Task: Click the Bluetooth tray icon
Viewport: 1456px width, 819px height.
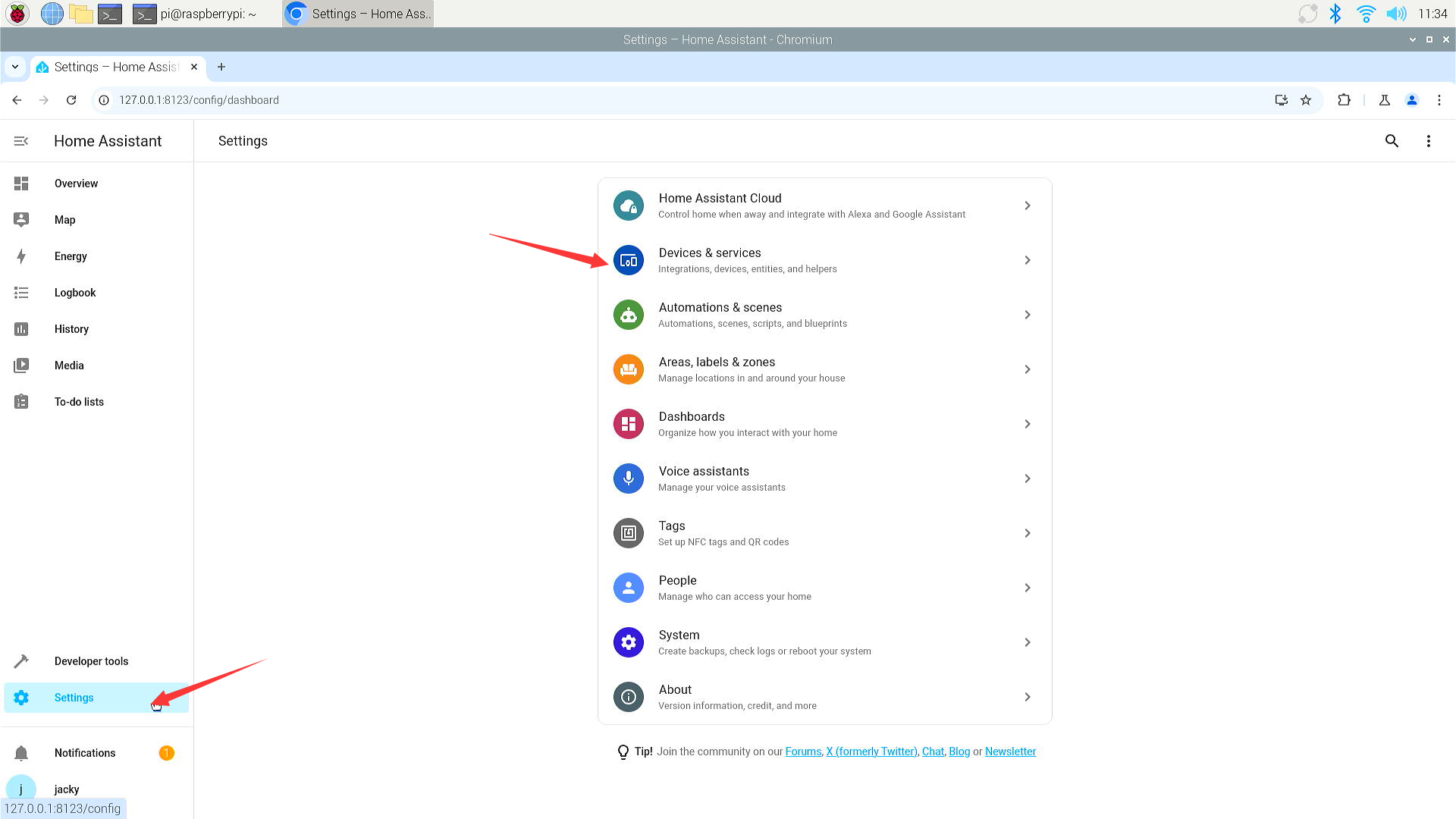Action: [1335, 14]
